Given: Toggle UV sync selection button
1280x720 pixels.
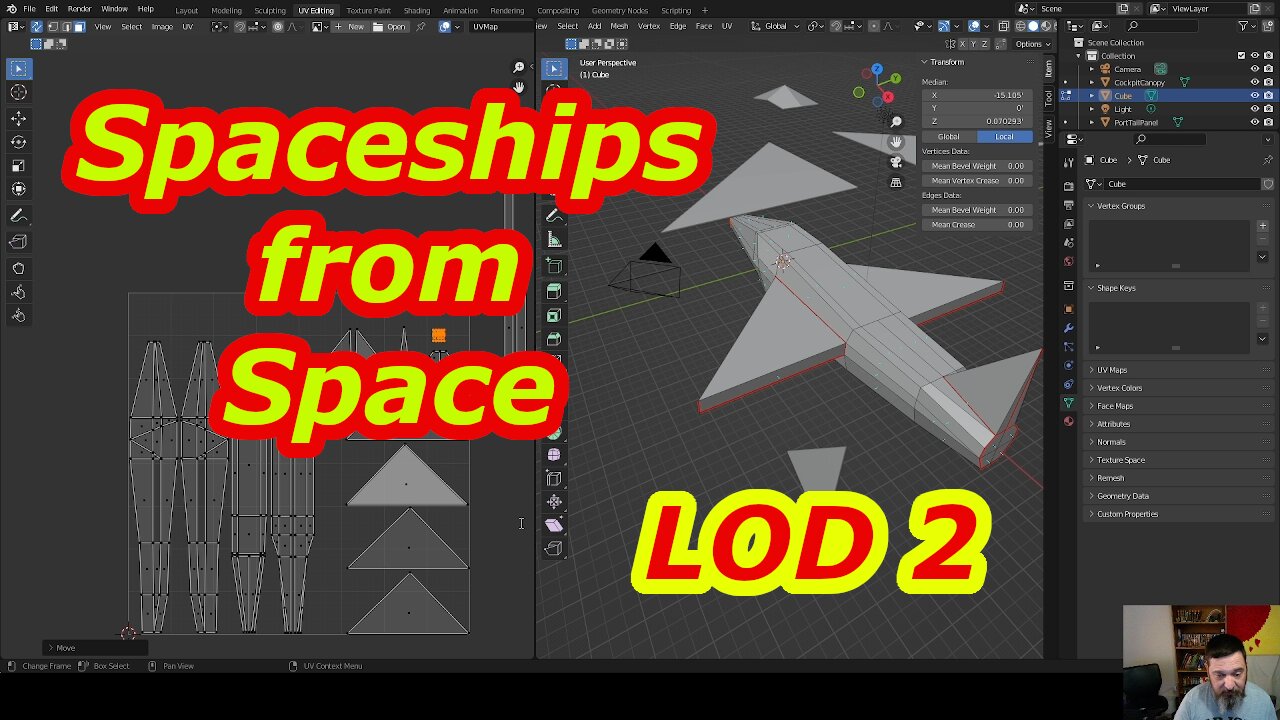Looking at the screenshot, I should 36,27.
